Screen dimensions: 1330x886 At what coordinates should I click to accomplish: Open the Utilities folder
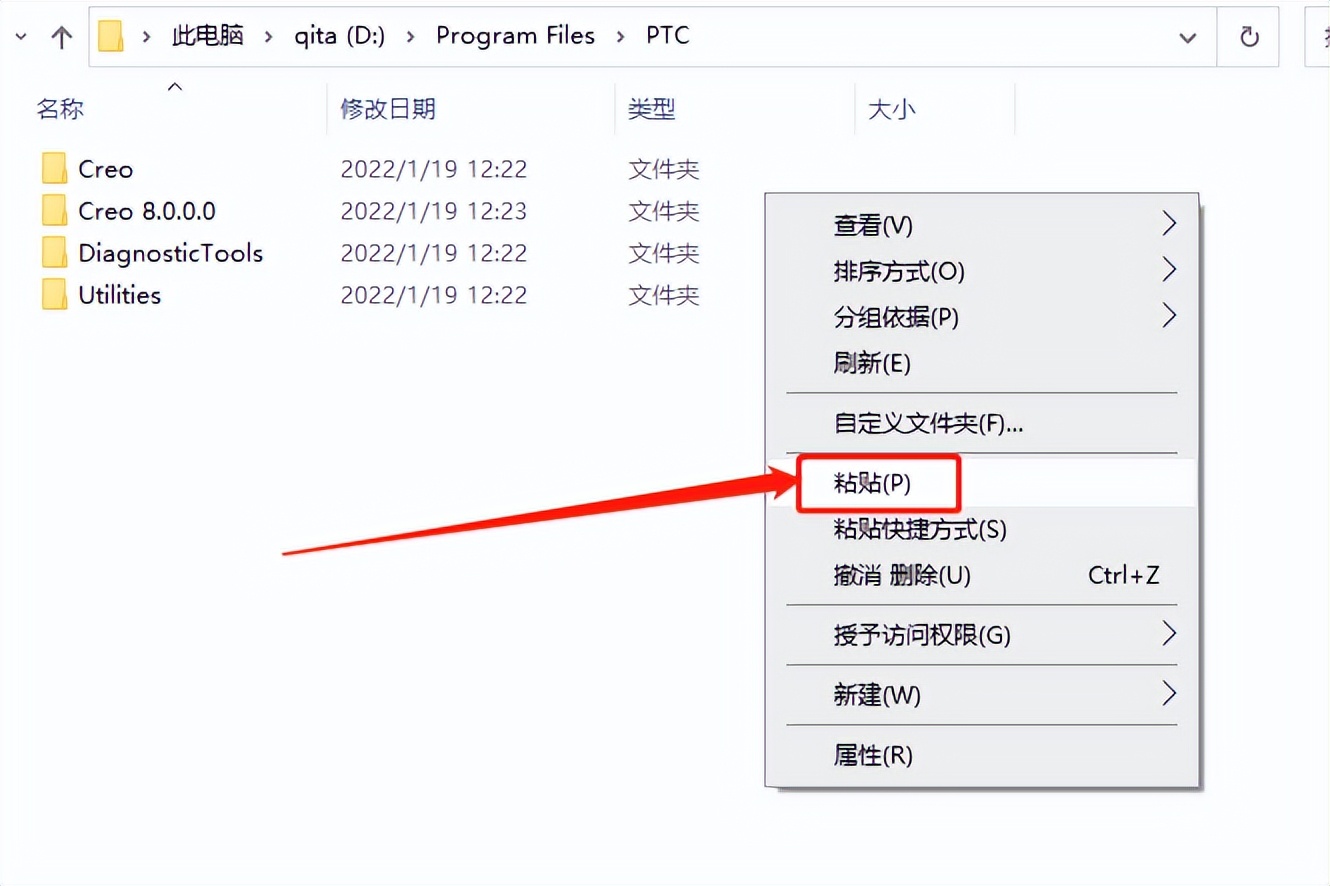tap(119, 295)
